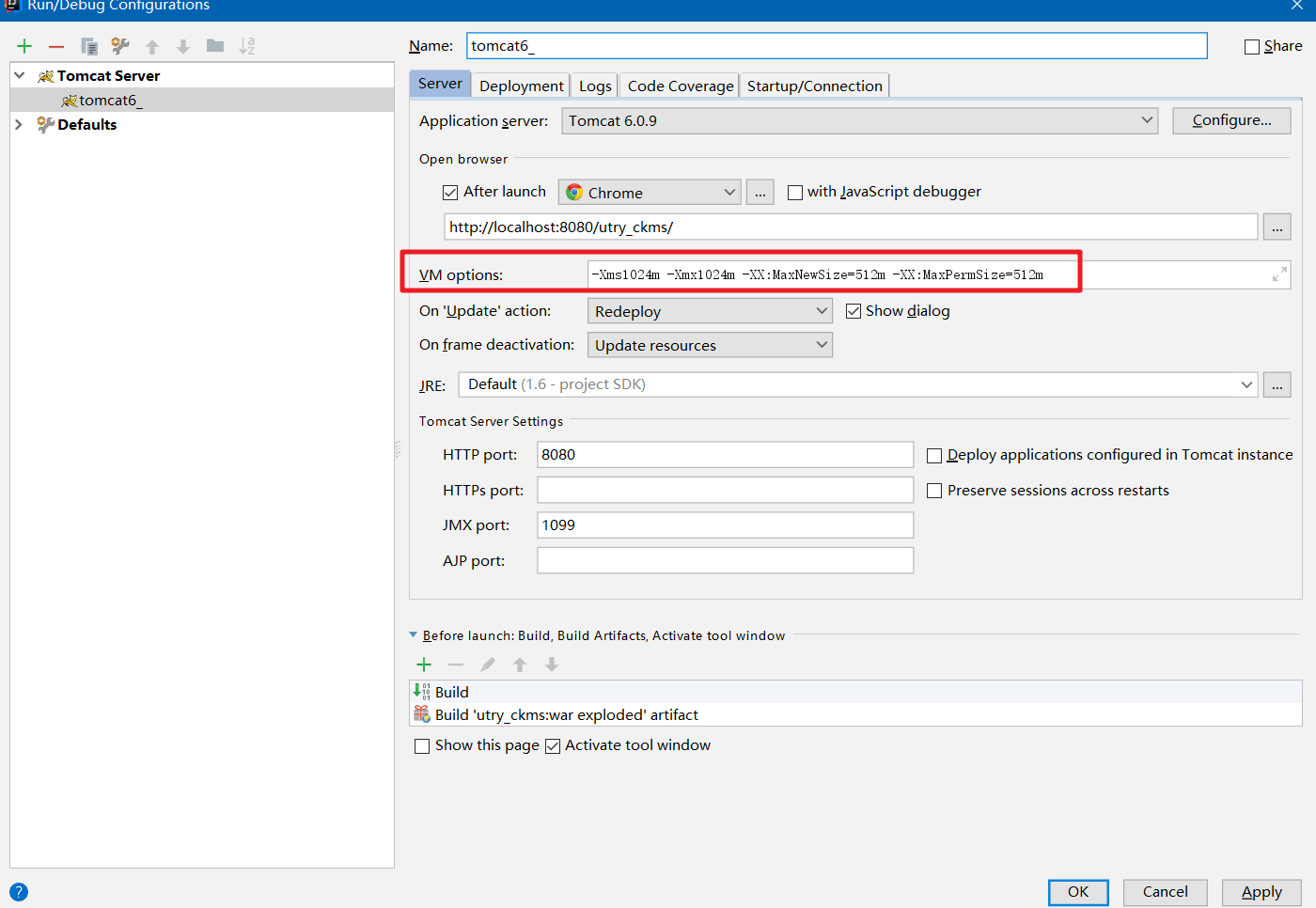The image size is (1316, 908).
Task: Switch to Code Coverage tab
Action: coord(681,86)
